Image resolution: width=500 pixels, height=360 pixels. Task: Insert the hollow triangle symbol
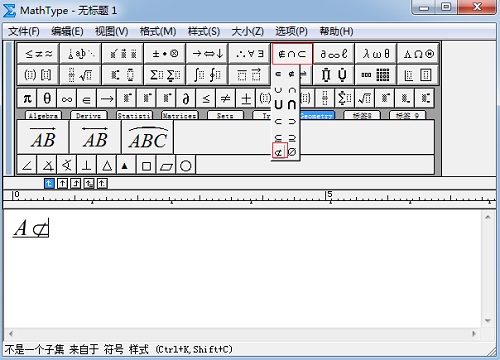click(107, 165)
